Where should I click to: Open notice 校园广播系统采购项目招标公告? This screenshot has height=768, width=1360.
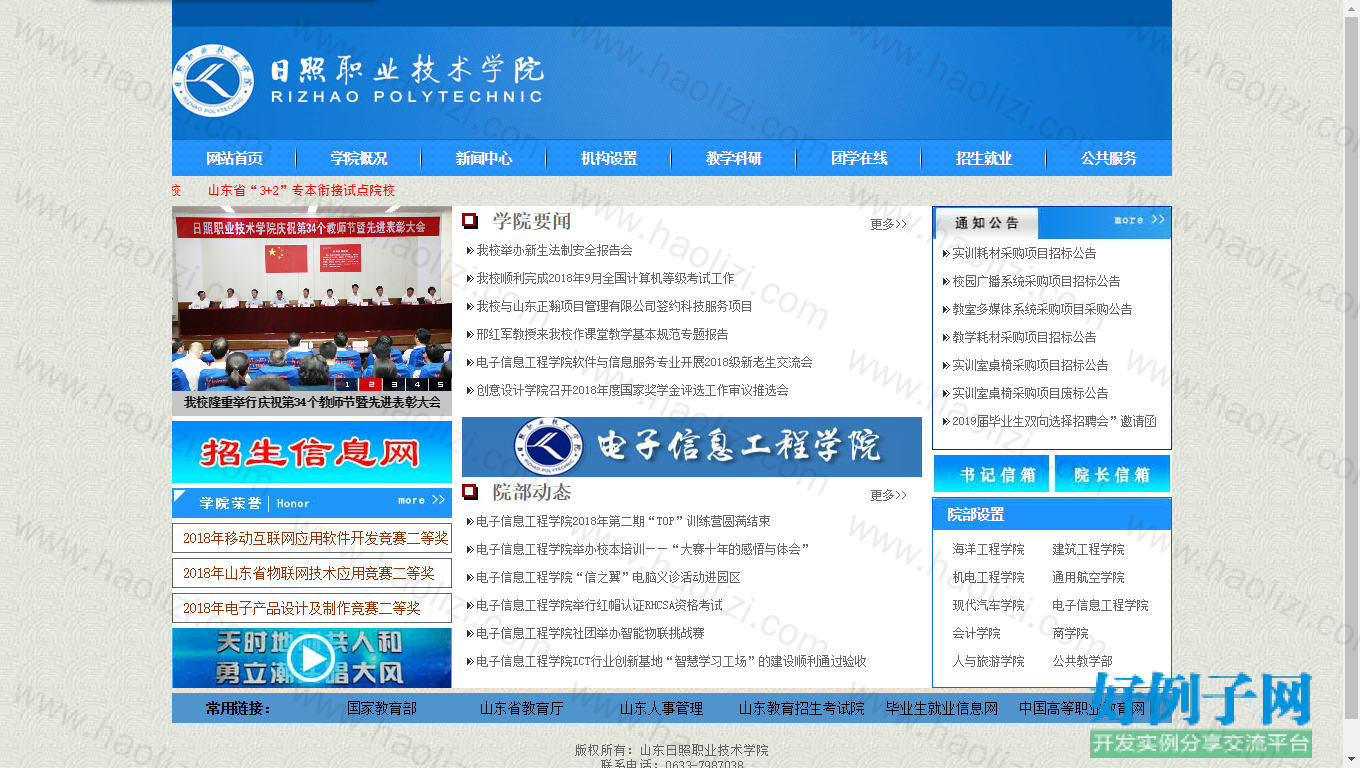(x=1036, y=281)
